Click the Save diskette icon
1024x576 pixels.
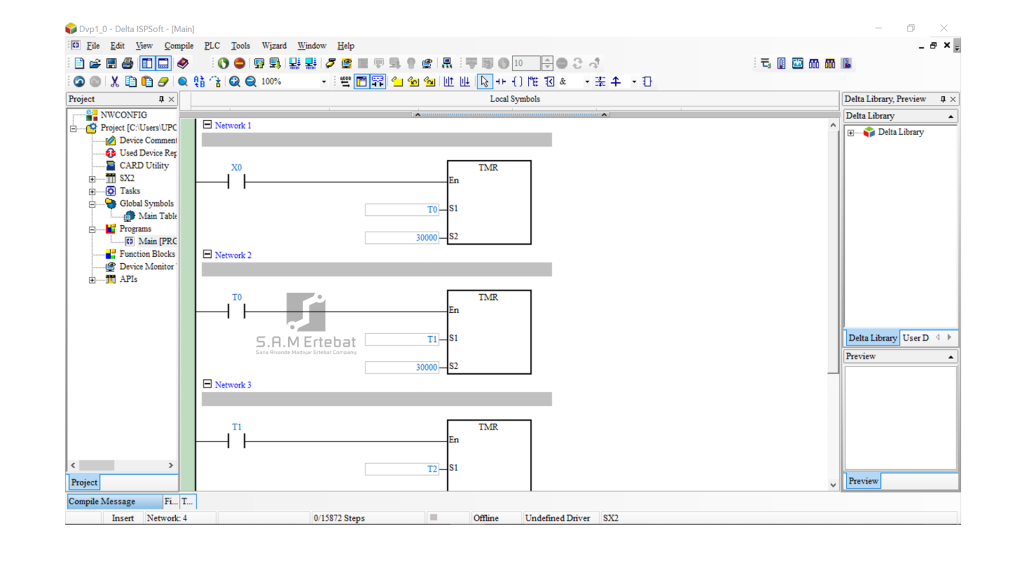111,63
